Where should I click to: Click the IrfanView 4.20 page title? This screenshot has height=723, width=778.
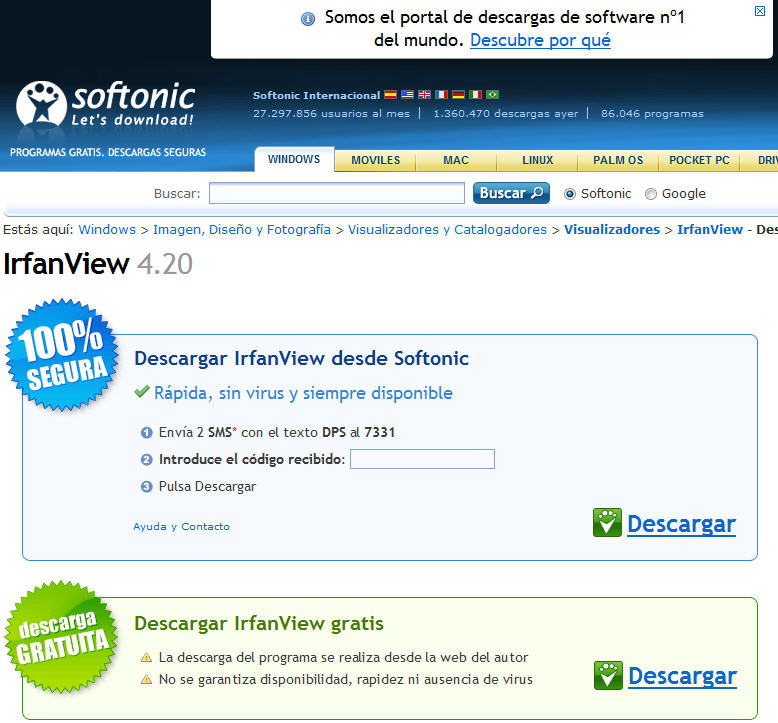click(x=98, y=263)
